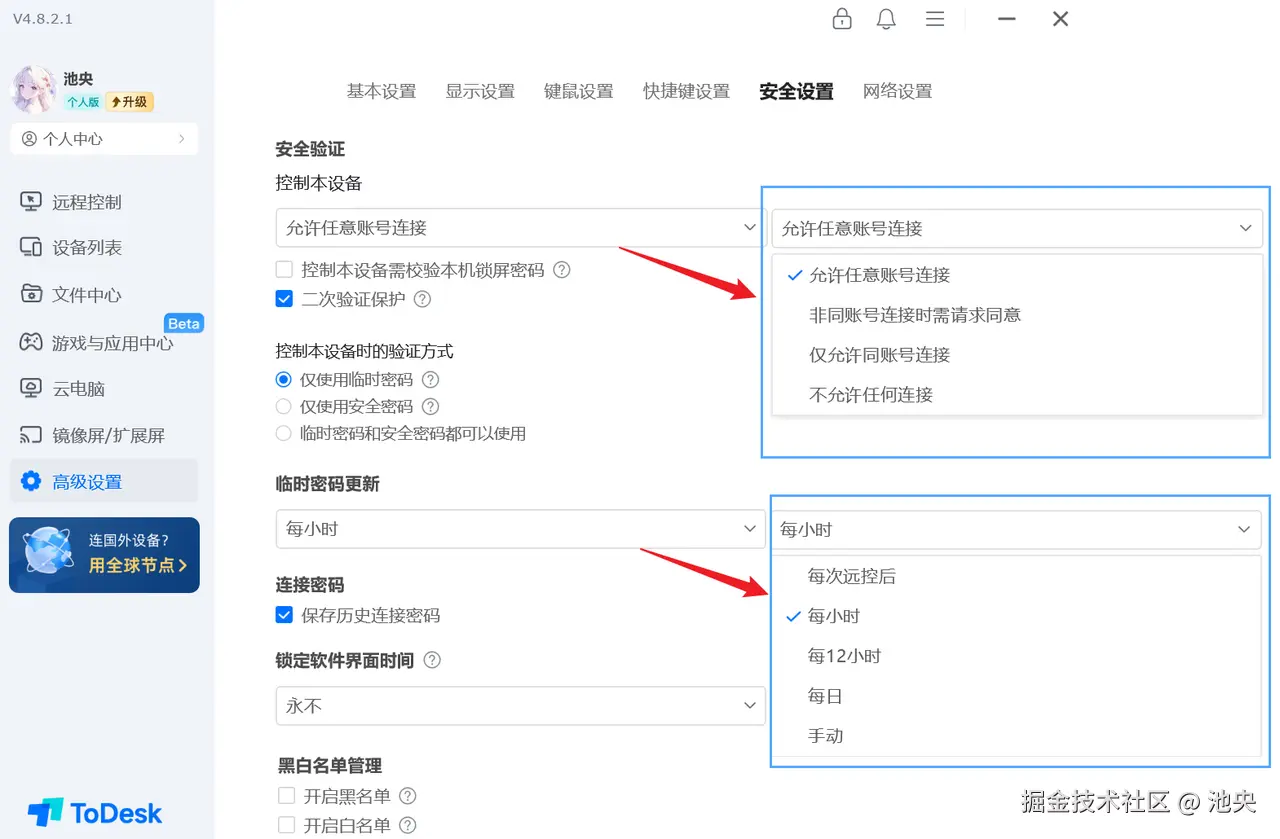Select the 仅使用安全密码 radio button
Screen dimensions: 1280x839
283,406
